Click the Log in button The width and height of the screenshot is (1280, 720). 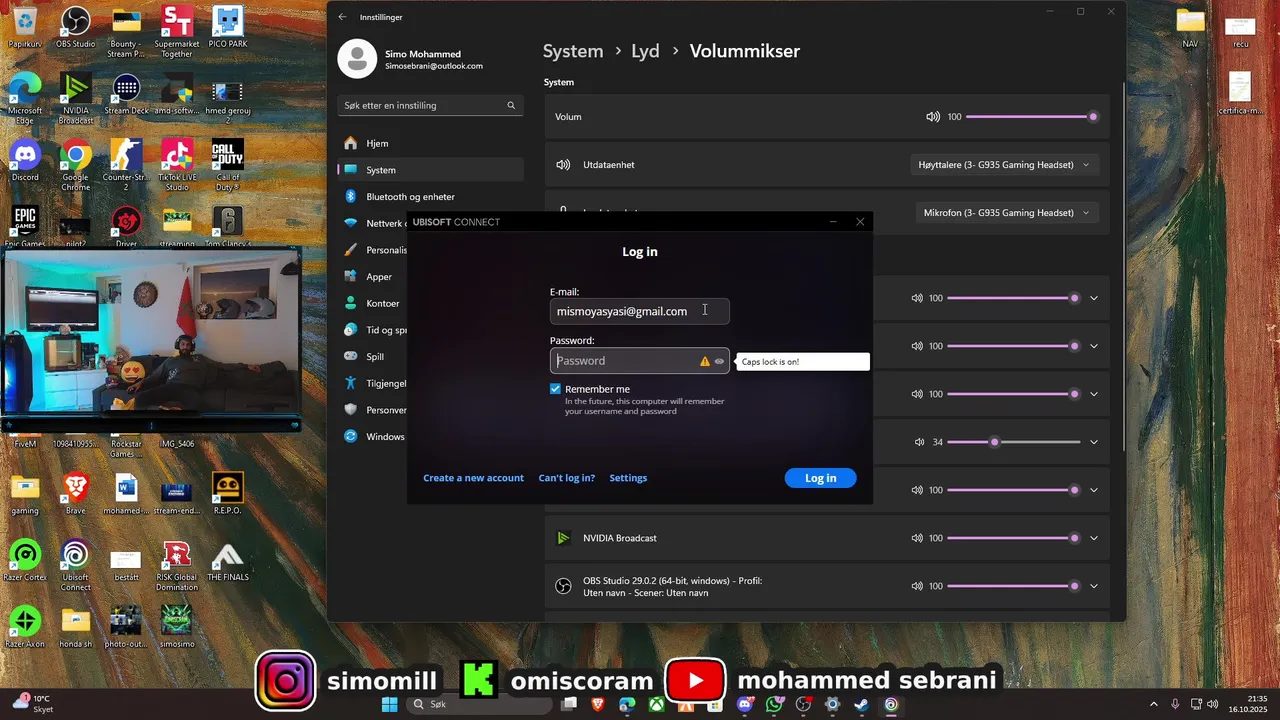click(x=820, y=478)
